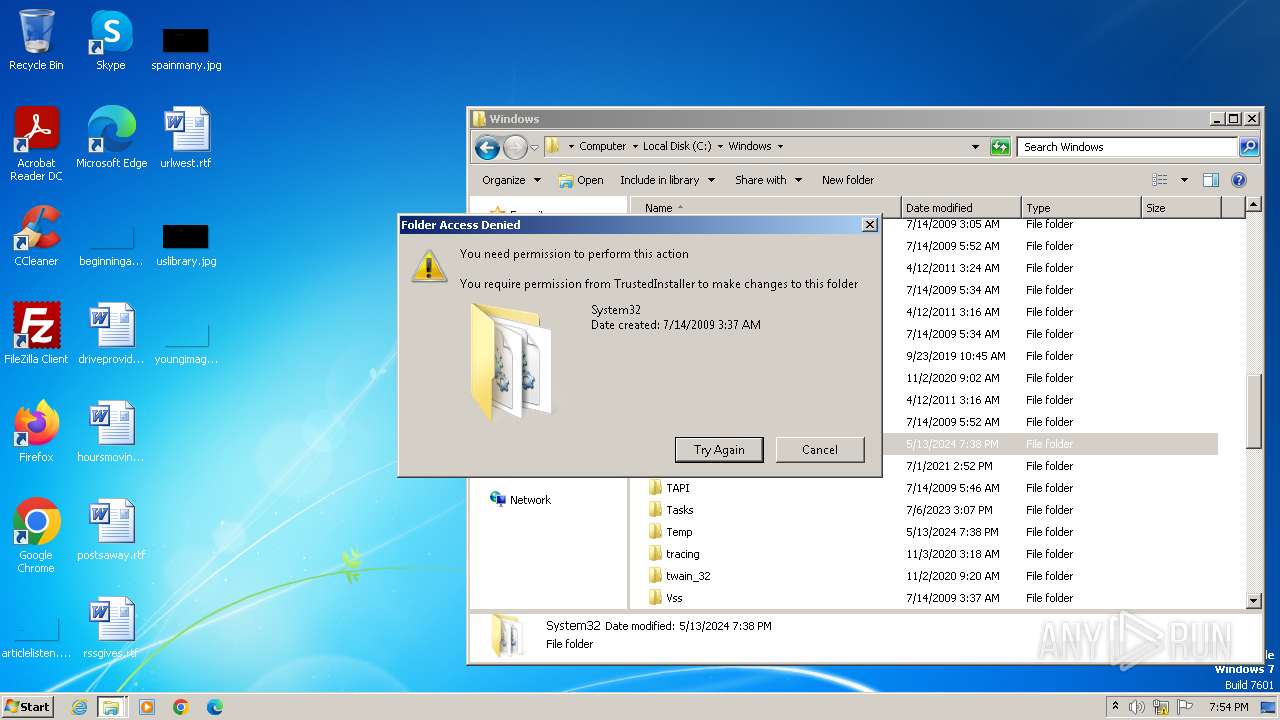
Task: Toggle the preview pane icon in Explorer
Action: pyautogui.click(x=1211, y=180)
